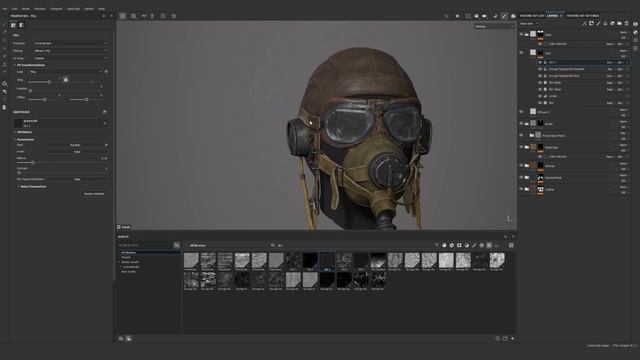Hide the topmost folder layer in stack
This screenshot has height=360, width=640.
tap(521, 34)
